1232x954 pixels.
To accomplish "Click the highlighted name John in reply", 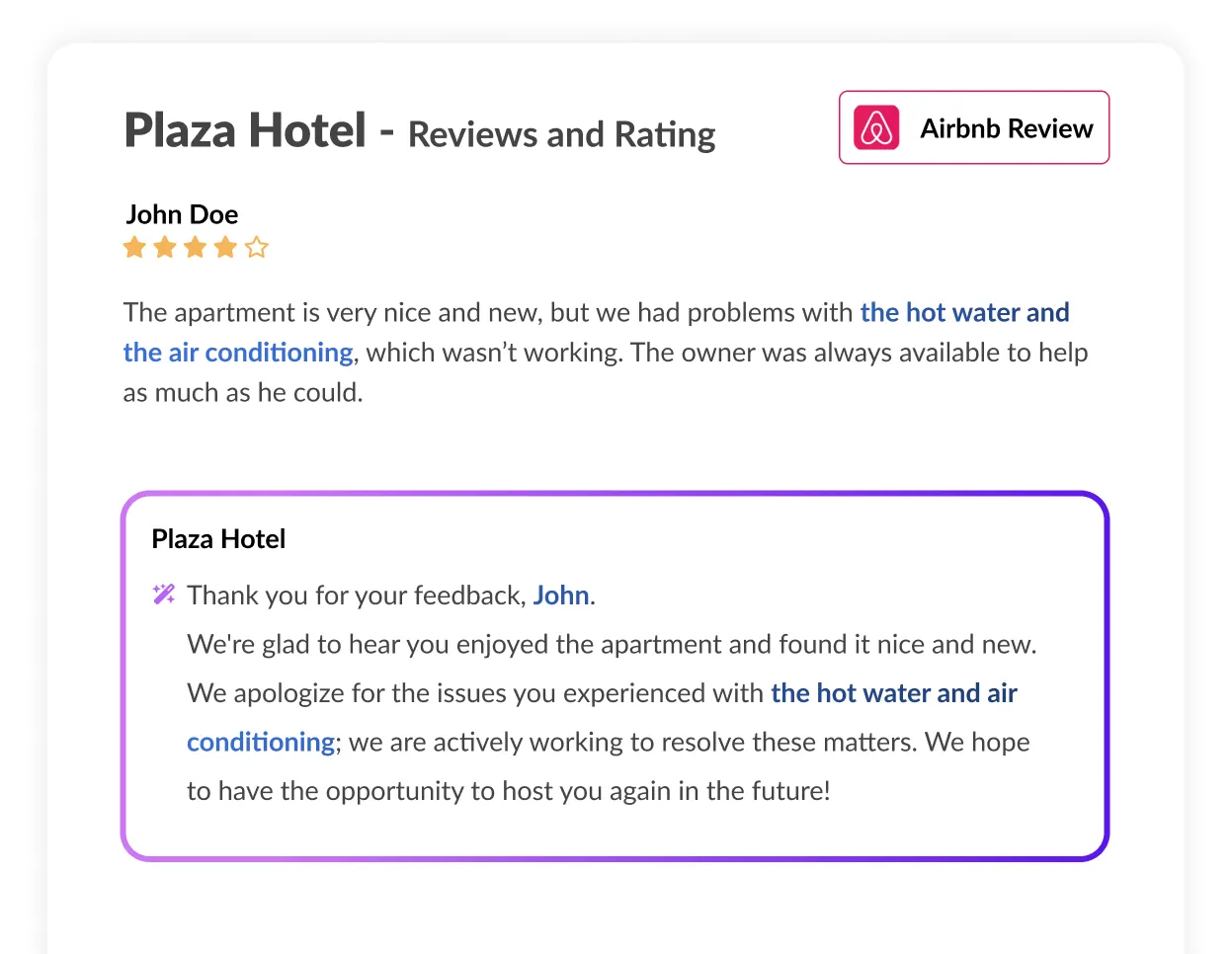I will 561,596.
